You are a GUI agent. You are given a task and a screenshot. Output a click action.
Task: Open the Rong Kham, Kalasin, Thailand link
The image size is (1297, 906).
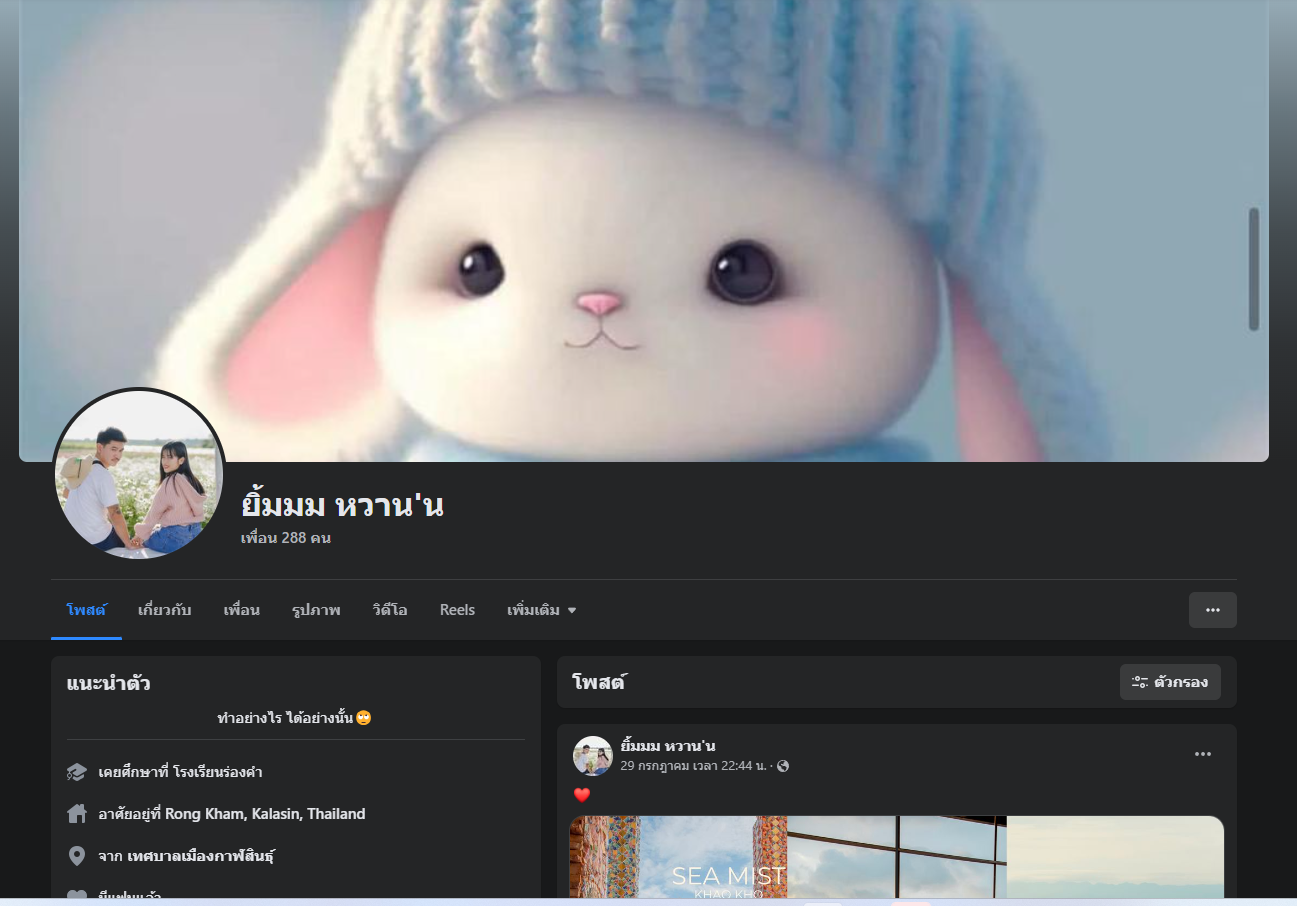click(x=265, y=814)
